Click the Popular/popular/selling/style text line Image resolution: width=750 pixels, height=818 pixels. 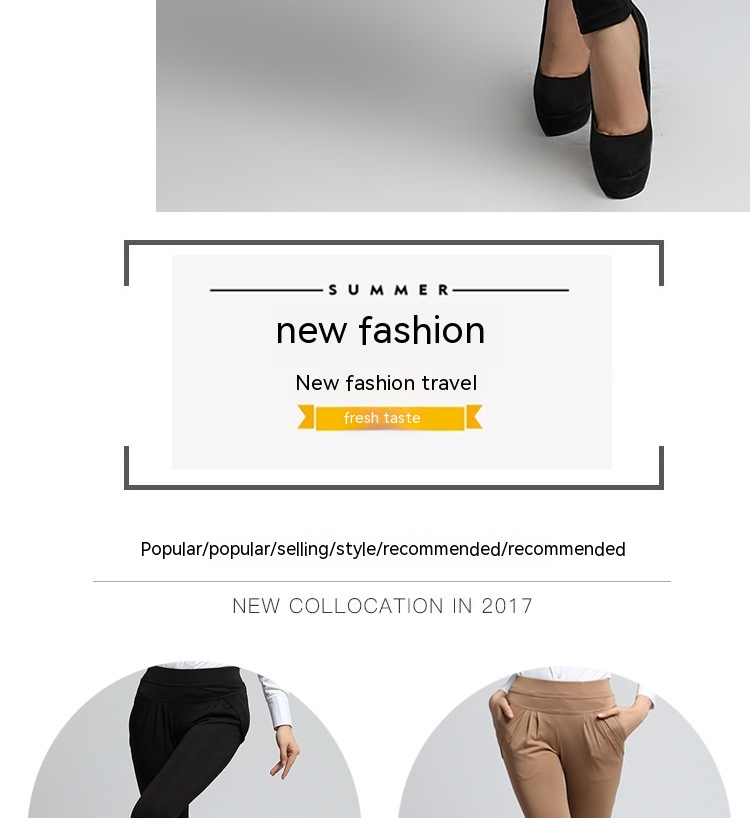[x=383, y=549]
